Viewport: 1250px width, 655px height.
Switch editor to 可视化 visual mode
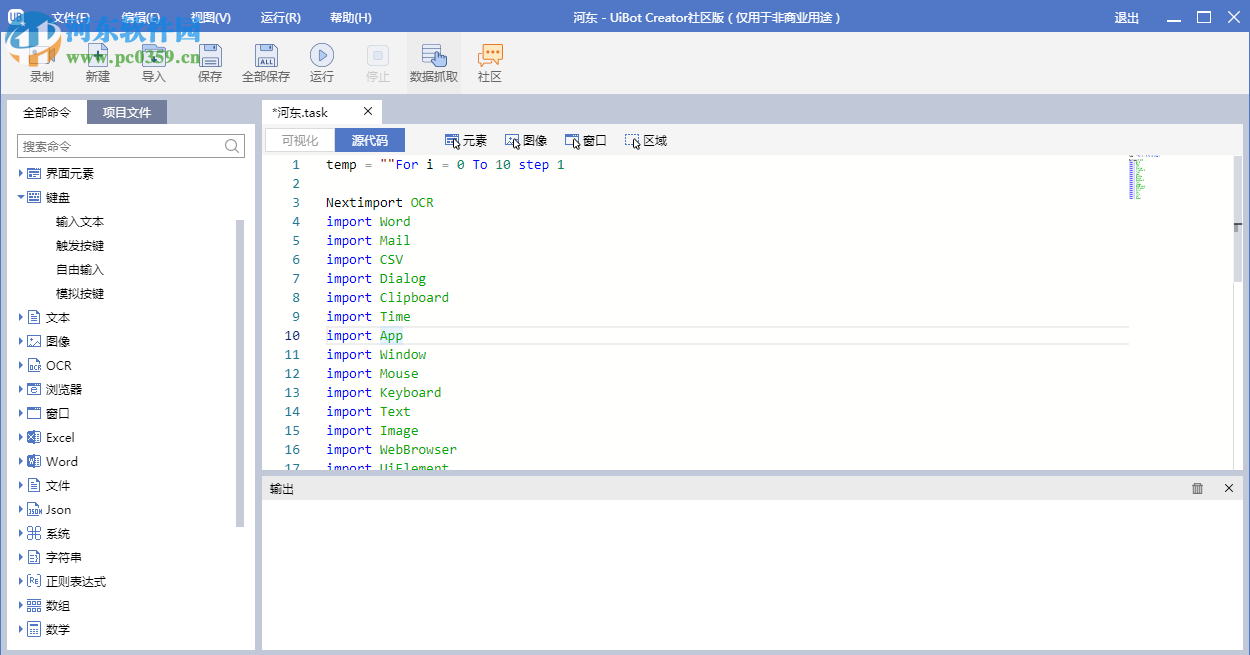299,139
